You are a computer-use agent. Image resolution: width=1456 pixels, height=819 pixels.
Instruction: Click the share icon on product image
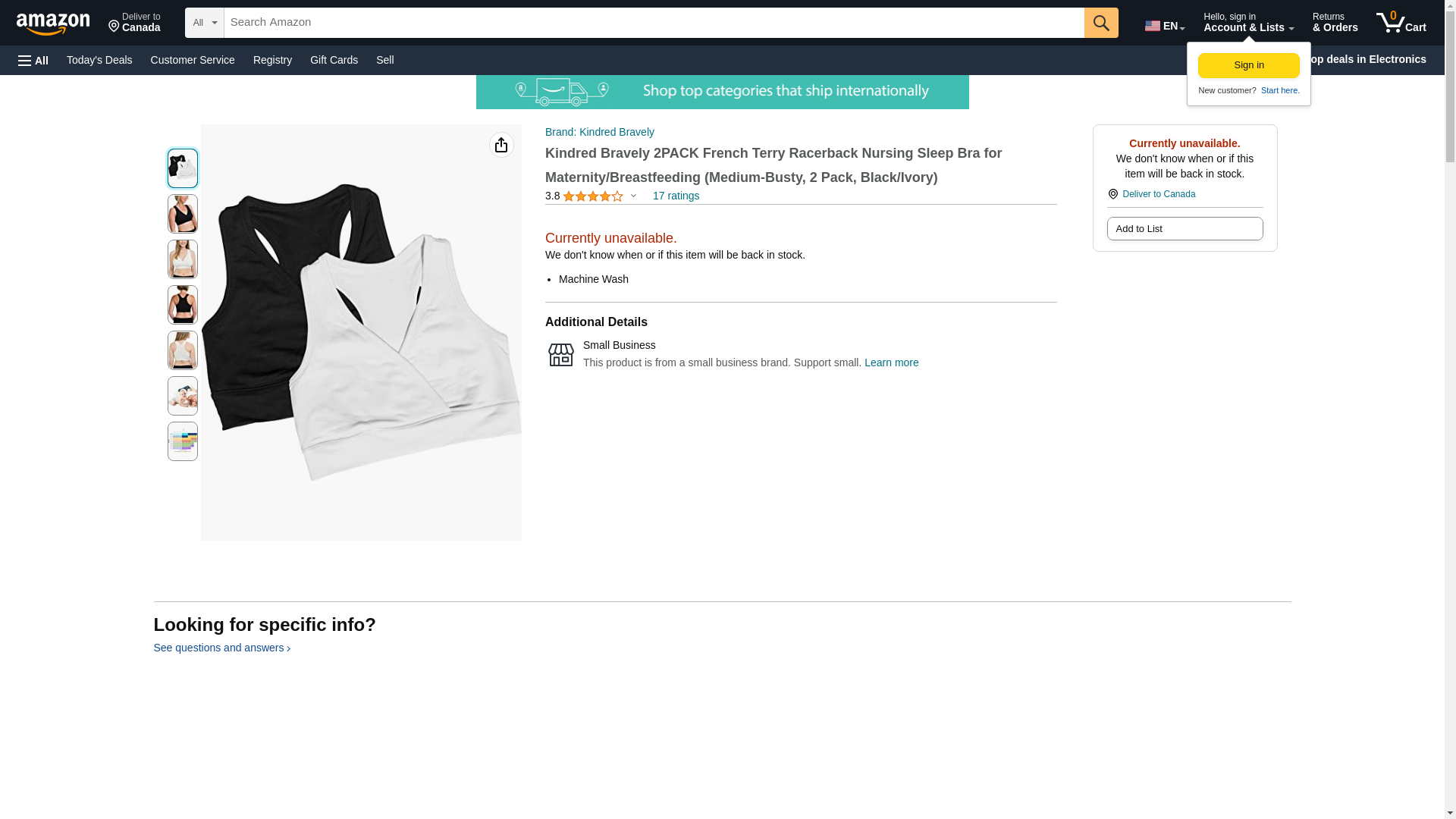point(501,145)
